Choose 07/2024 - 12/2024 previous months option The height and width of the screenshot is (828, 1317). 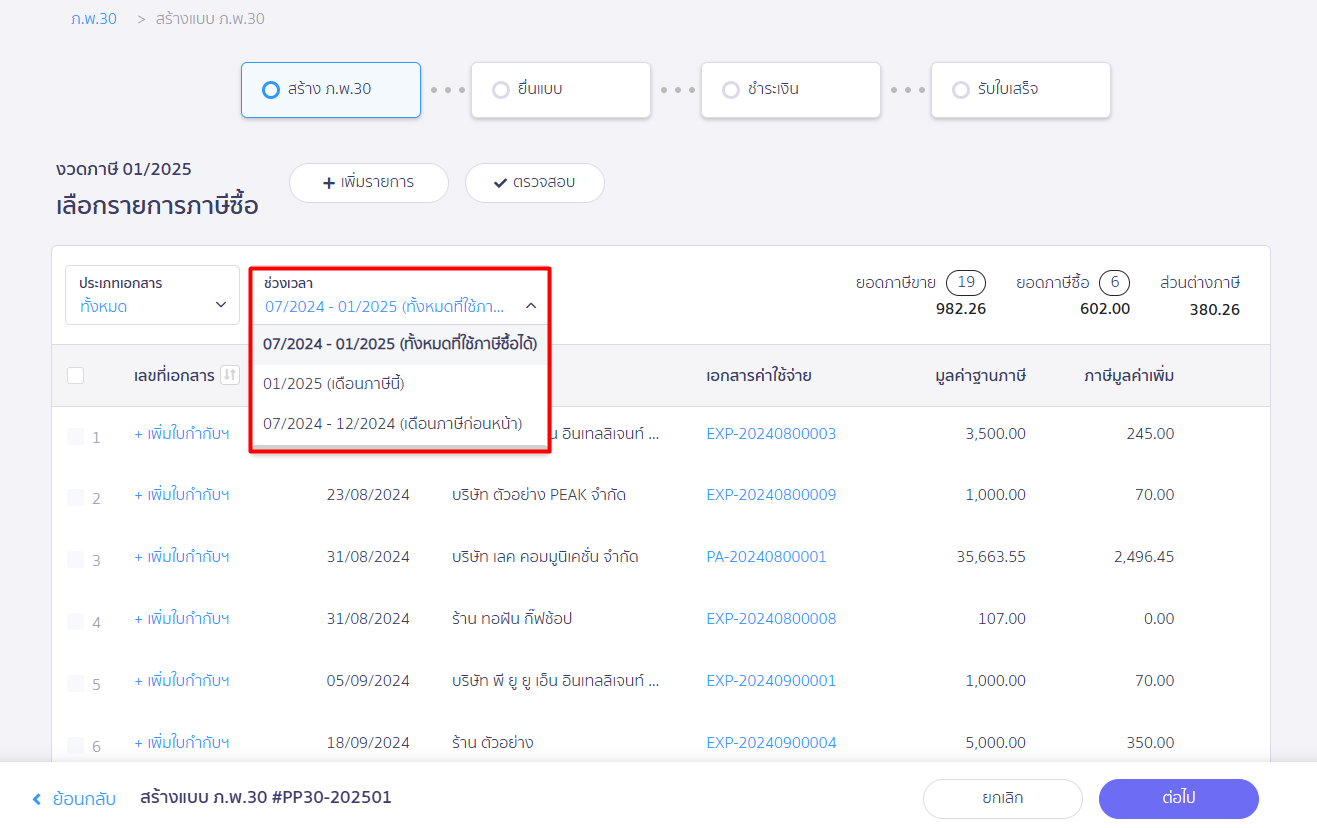392,423
